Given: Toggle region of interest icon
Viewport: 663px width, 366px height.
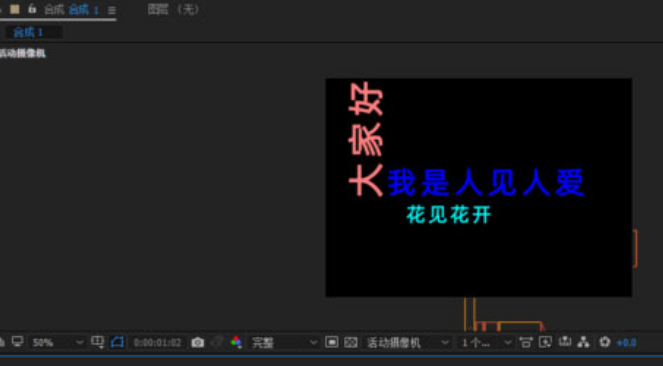Looking at the screenshot, I should coord(332,342).
